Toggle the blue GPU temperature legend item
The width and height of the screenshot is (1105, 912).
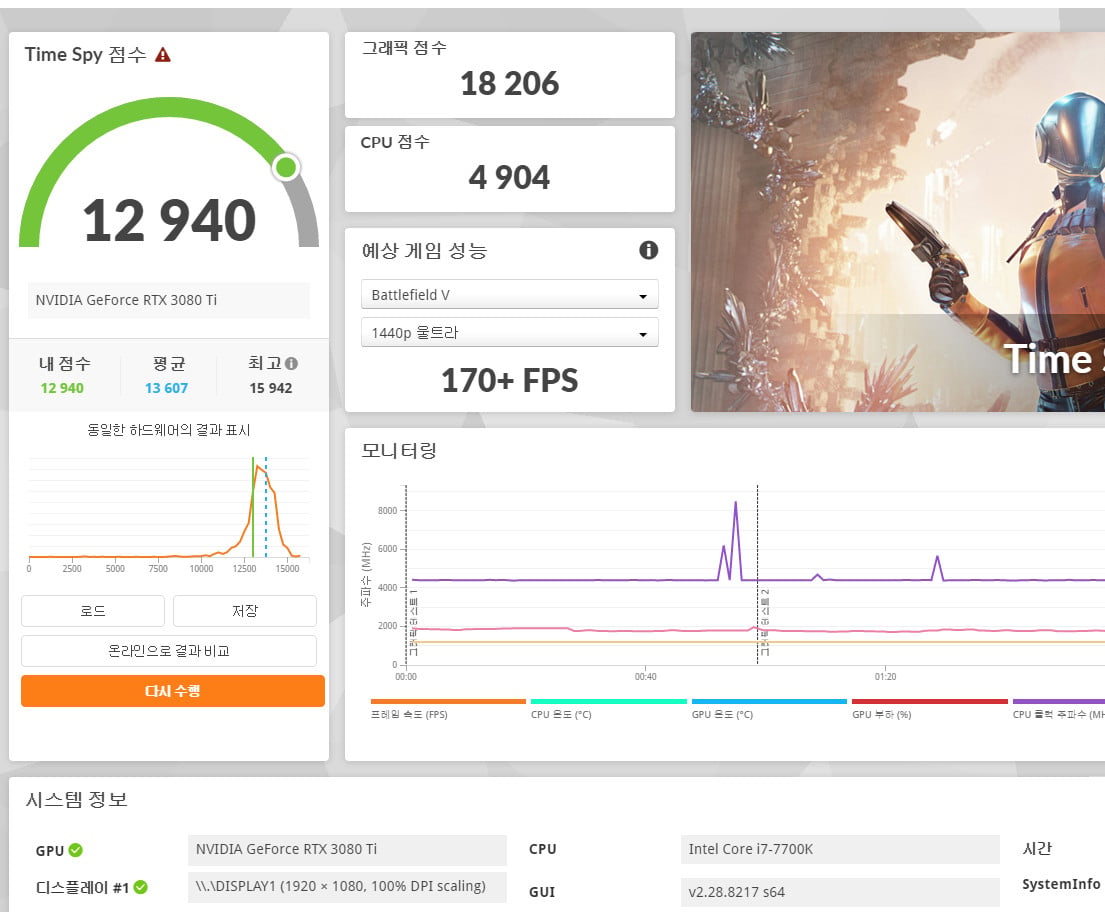(x=769, y=708)
